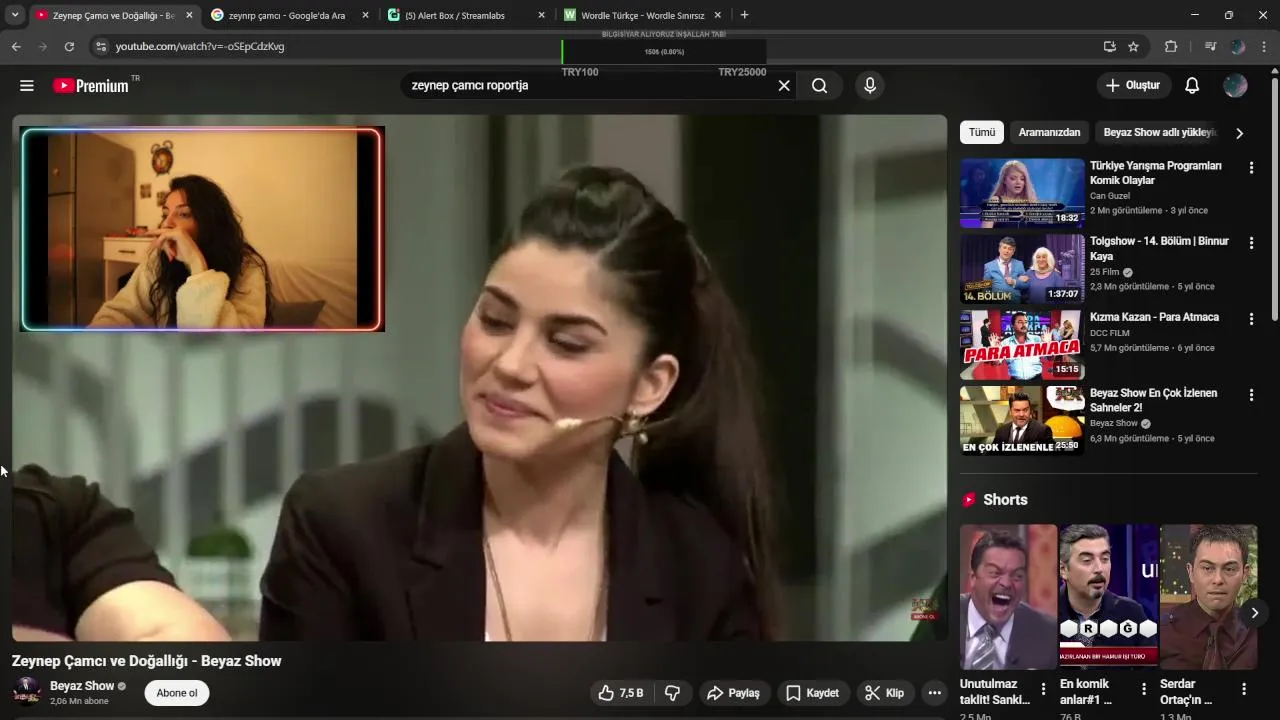The image size is (1280, 720).
Task: Open options for Serdar Ortaç short
Action: pos(1244,689)
